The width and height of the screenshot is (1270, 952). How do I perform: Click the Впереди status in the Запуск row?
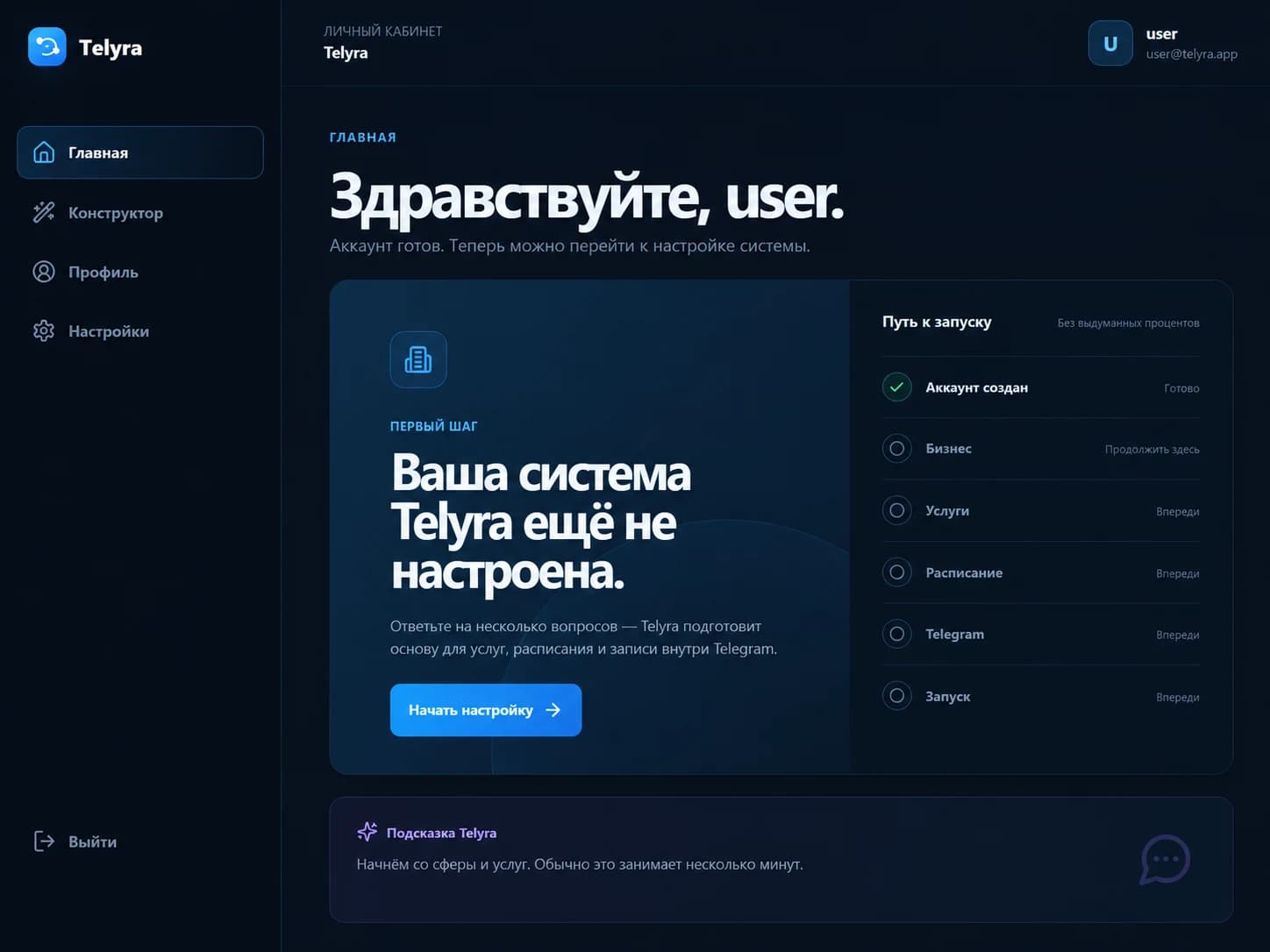coord(1177,697)
